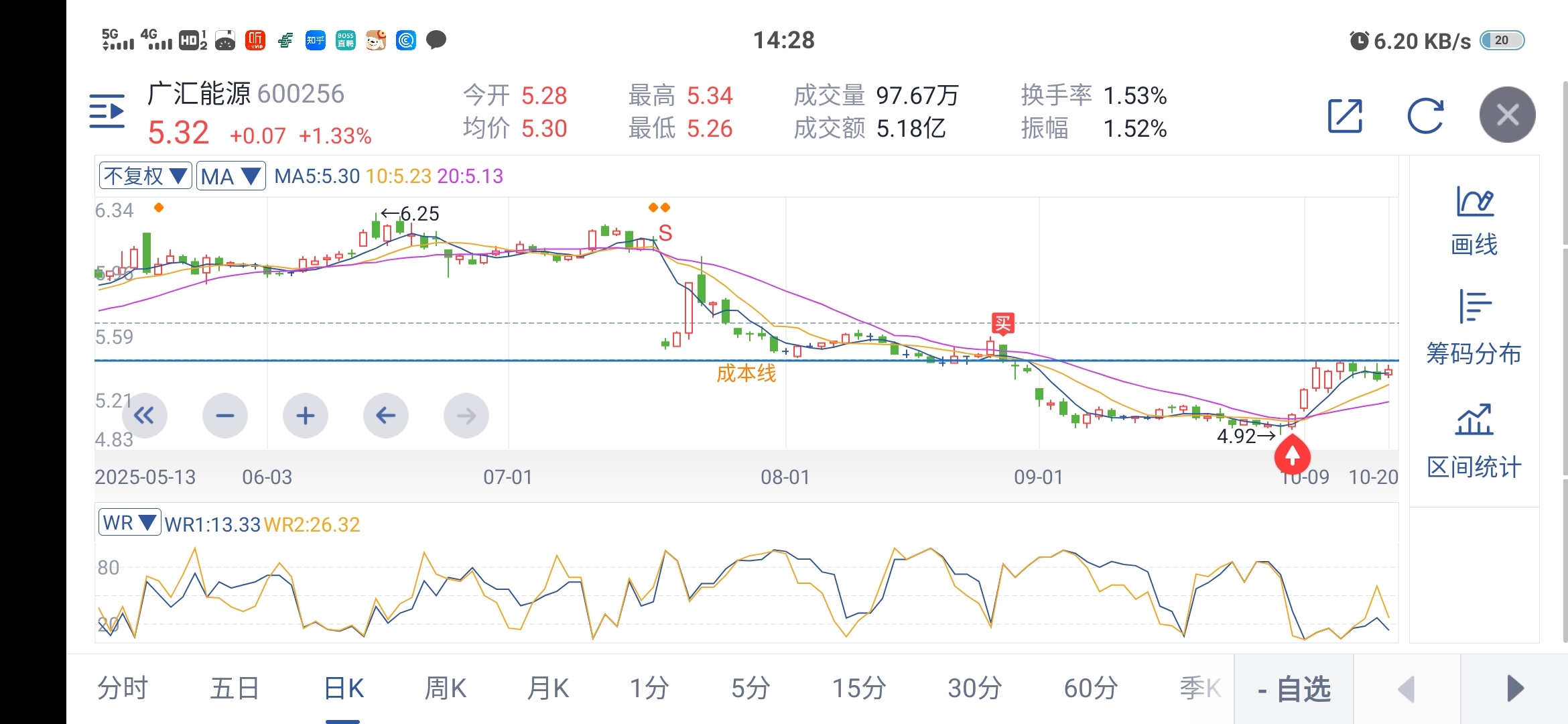Image resolution: width=1568 pixels, height=724 pixels.
Task: Select the 60分 period tab
Action: click(x=1090, y=688)
